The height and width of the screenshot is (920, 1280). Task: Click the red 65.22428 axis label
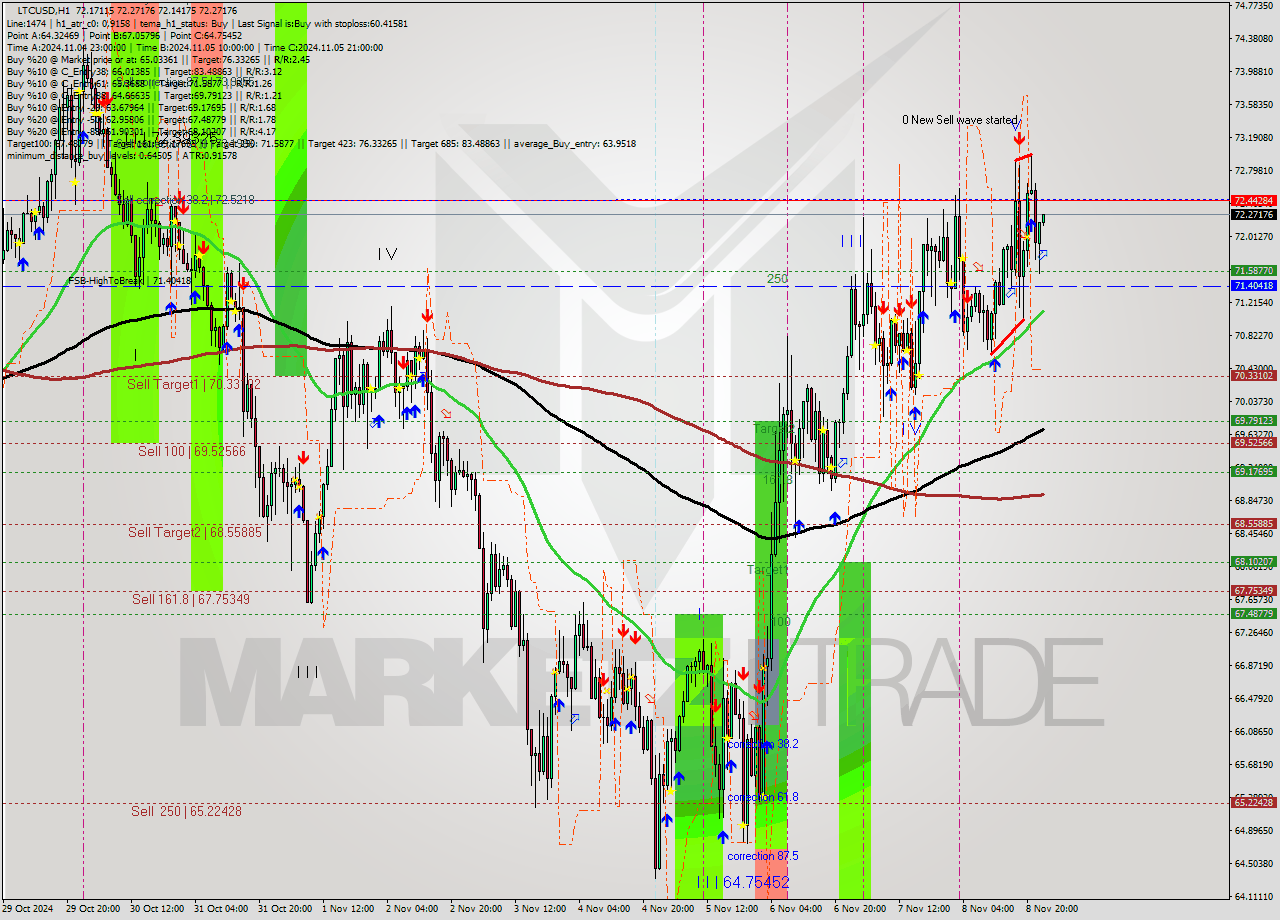click(x=1253, y=803)
